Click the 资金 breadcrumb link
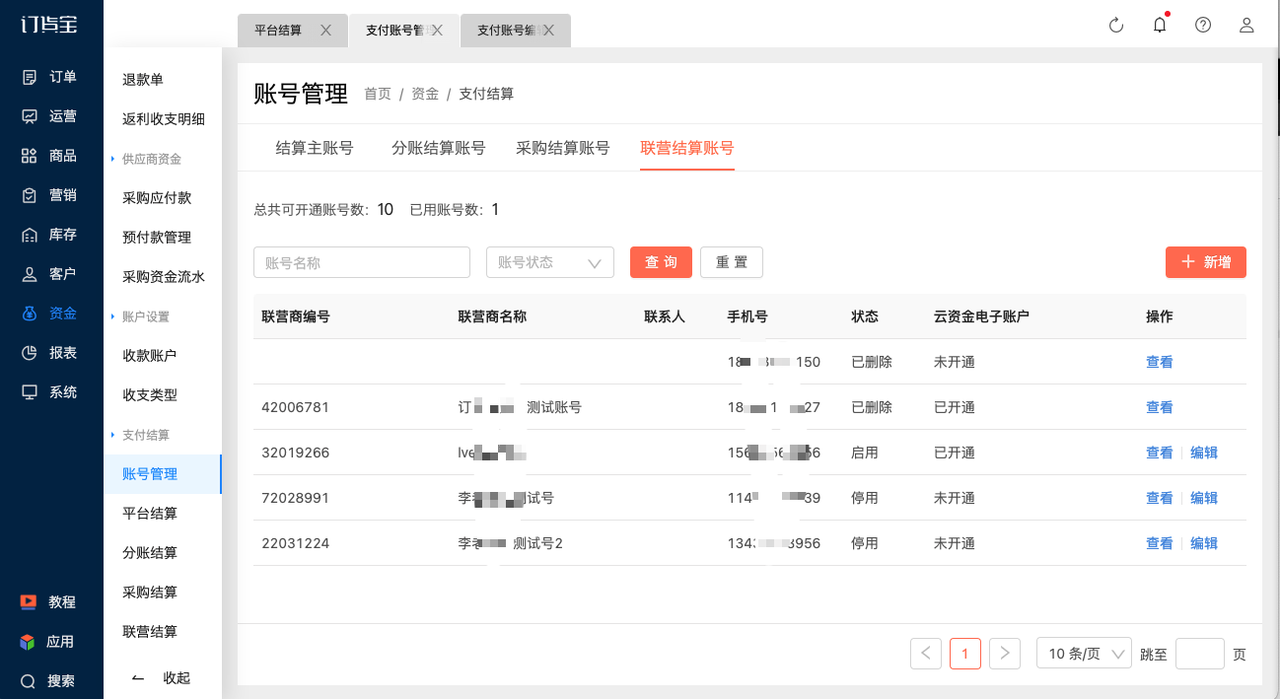 coord(425,94)
